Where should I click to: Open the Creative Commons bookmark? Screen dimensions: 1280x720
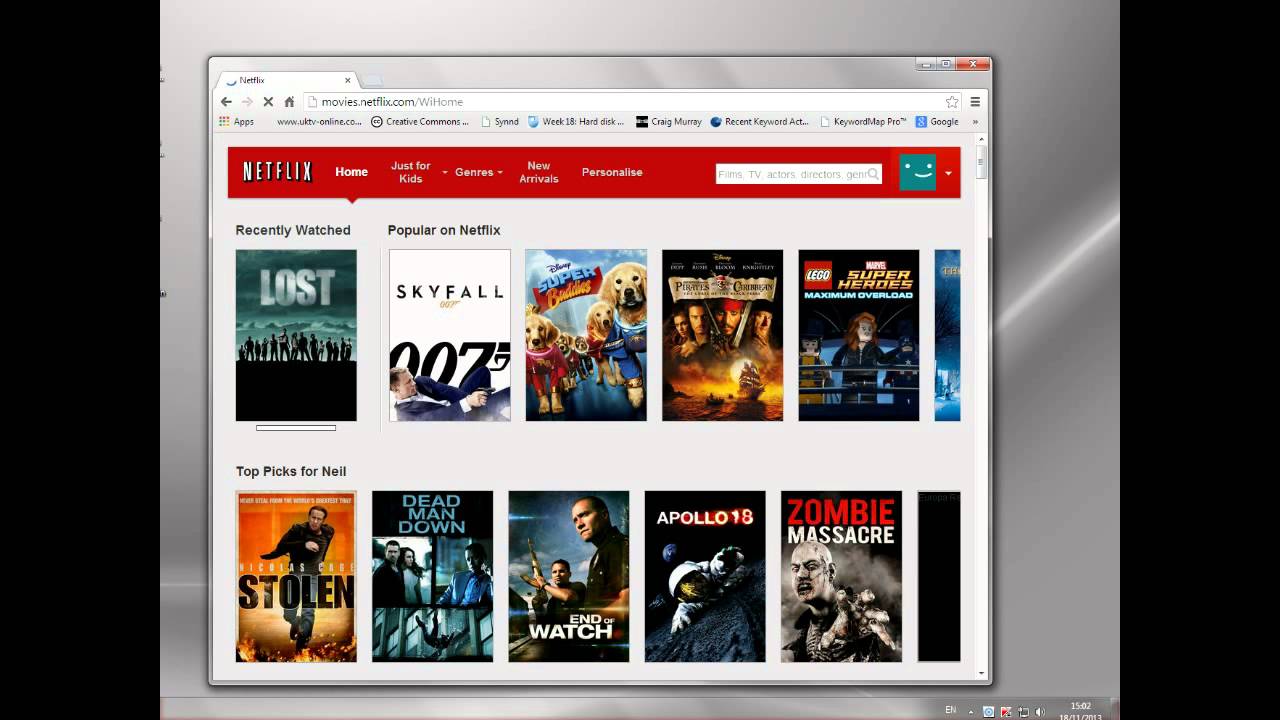pyautogui.click(x=420, y=122)
